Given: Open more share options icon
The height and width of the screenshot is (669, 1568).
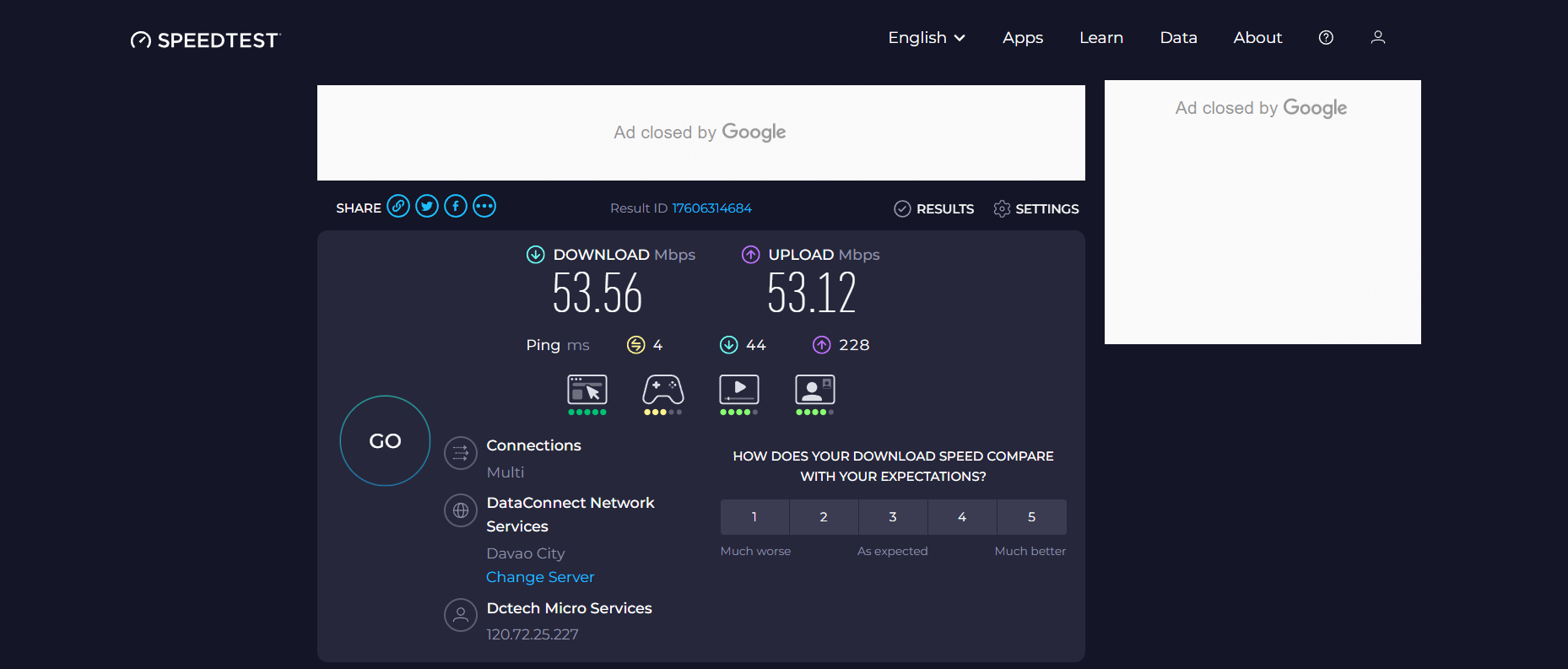Looking at the screenshot, I should tap(484, 206).
